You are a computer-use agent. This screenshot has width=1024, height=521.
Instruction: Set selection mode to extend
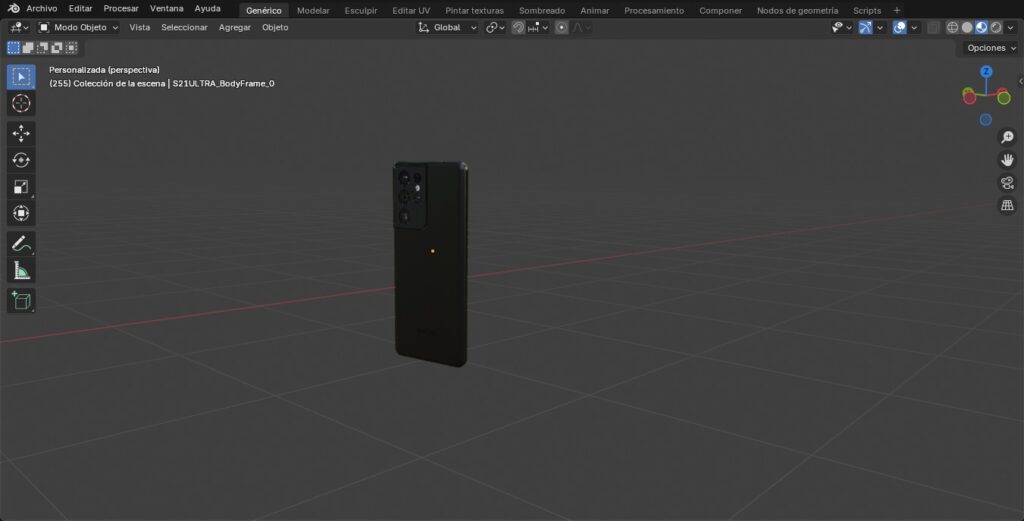[x=27, y=48]
